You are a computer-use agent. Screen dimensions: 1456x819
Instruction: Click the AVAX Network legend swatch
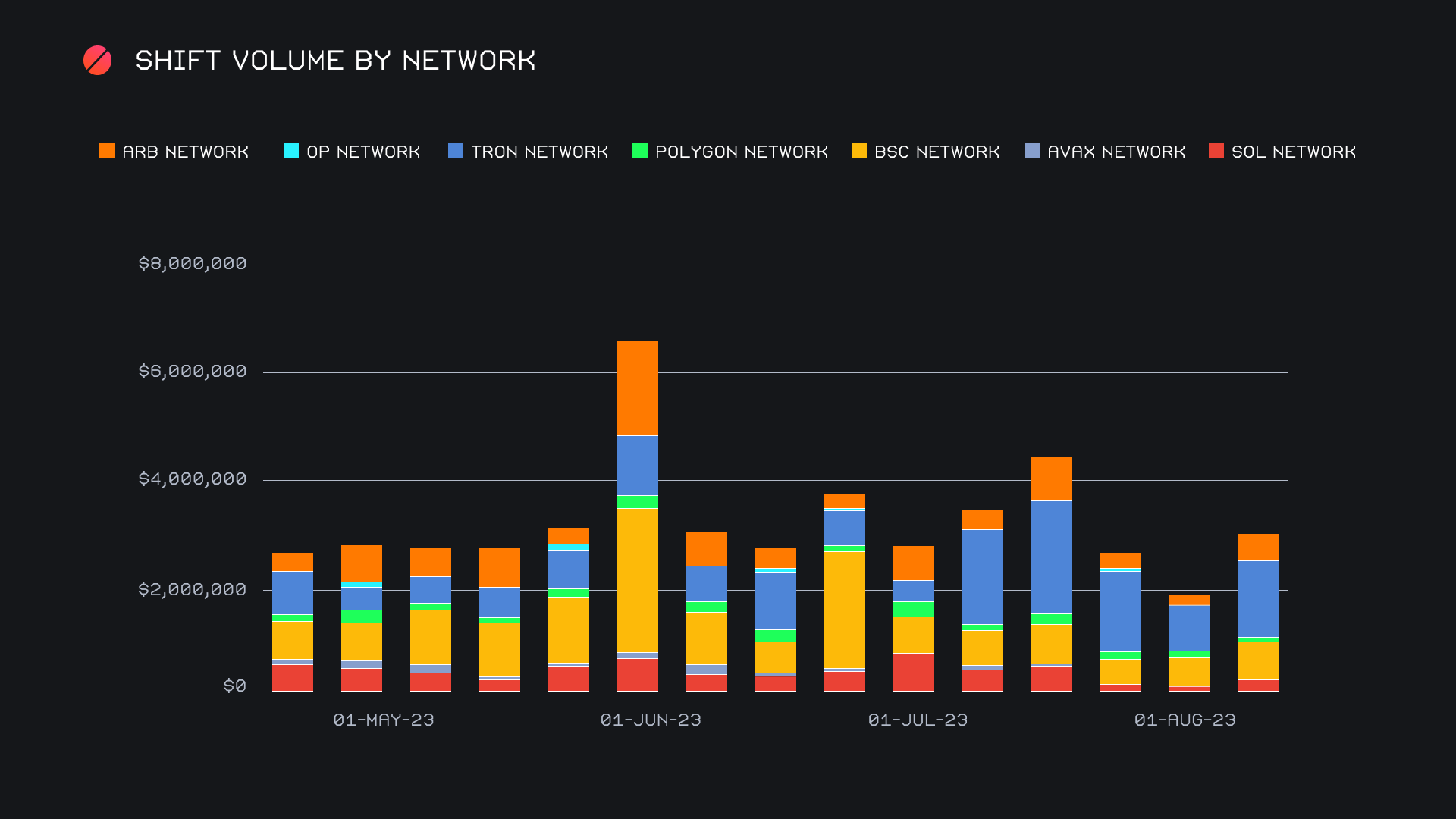[1032, 152]
